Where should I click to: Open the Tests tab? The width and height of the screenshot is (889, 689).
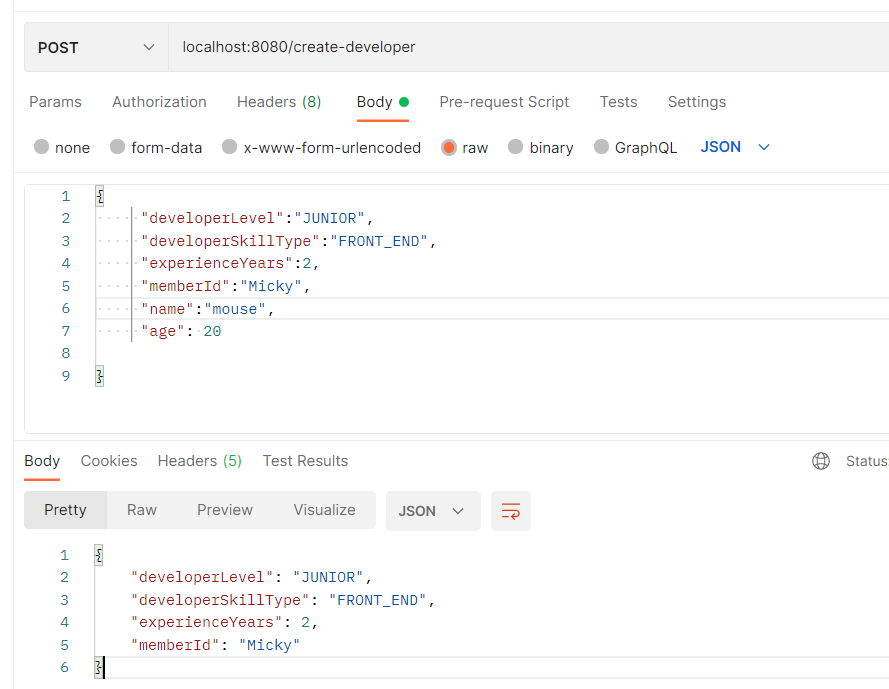(x=619, y=102)
